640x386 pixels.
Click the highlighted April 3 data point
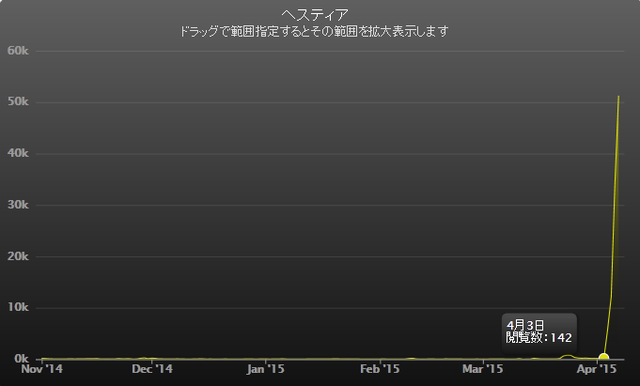click(604, 358)
